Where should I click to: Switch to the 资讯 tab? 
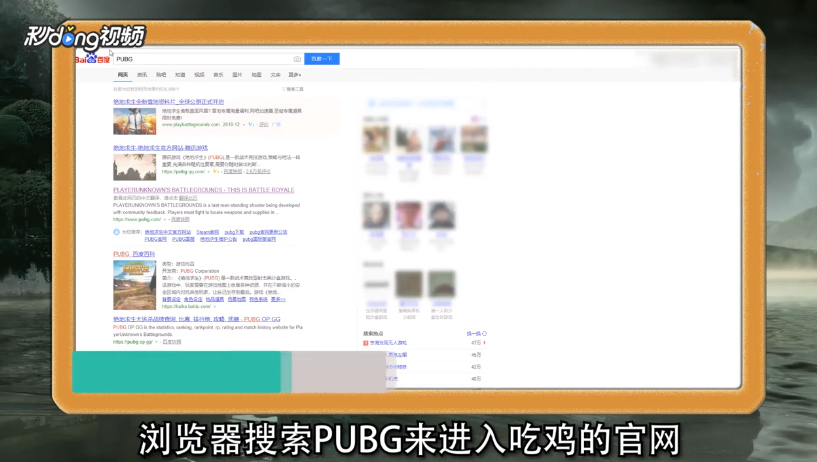click(142, 75)
